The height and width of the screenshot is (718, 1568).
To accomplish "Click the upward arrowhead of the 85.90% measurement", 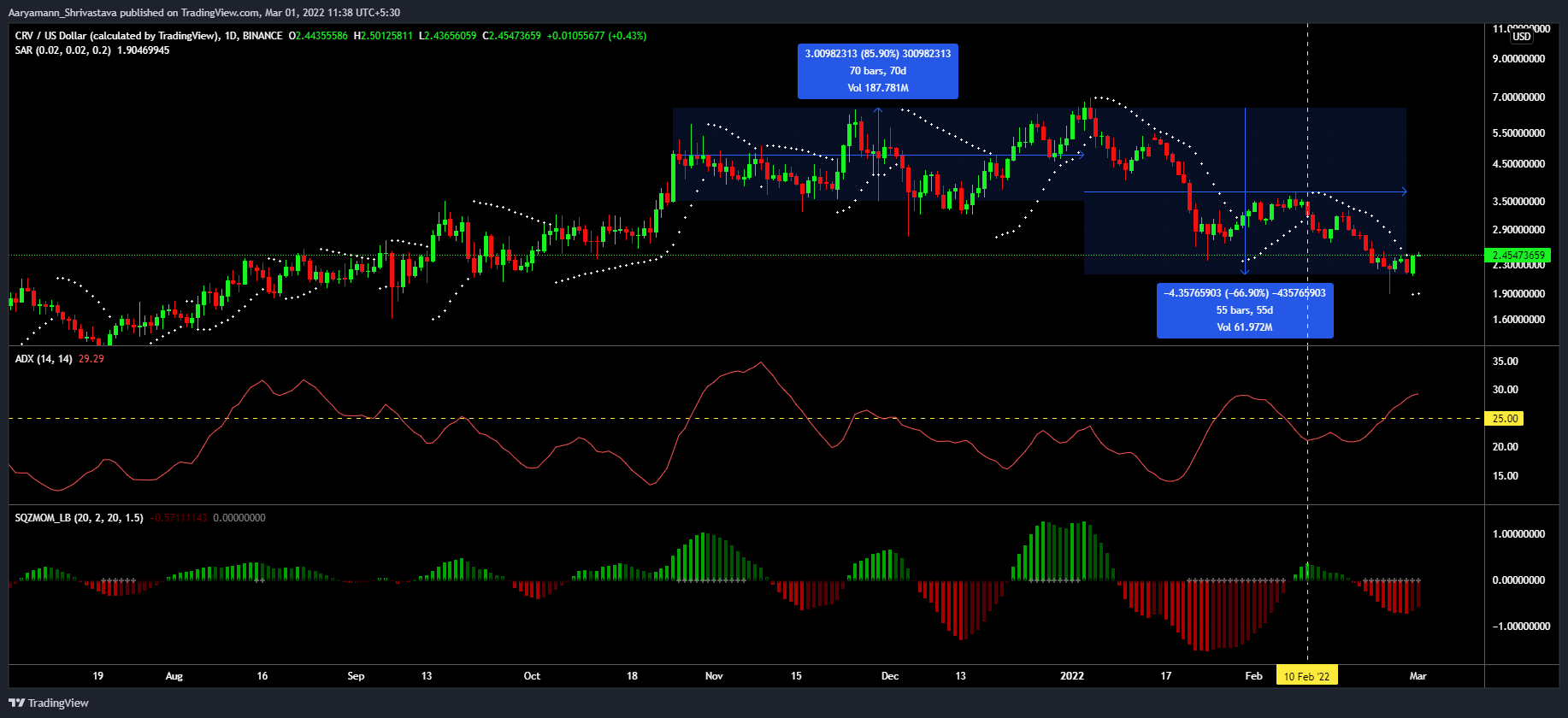I will [x=878, y=111].
